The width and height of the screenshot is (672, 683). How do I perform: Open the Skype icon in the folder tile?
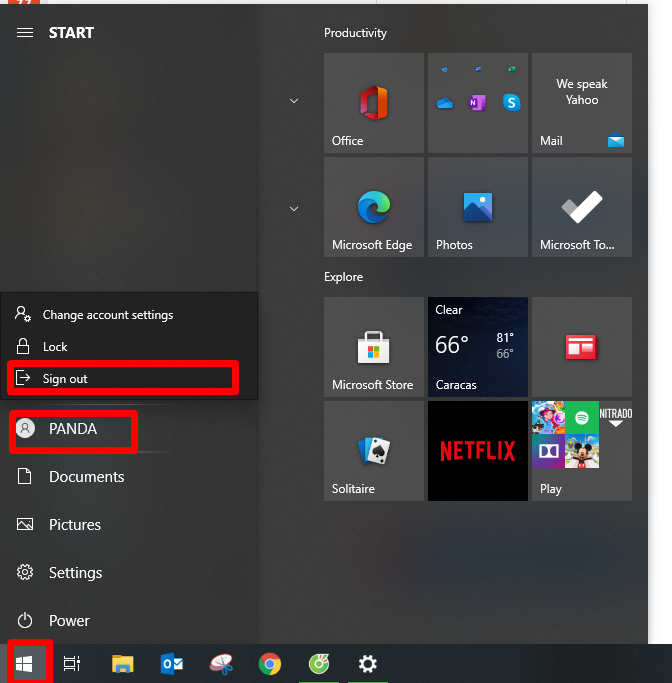[x=511, y=103]
